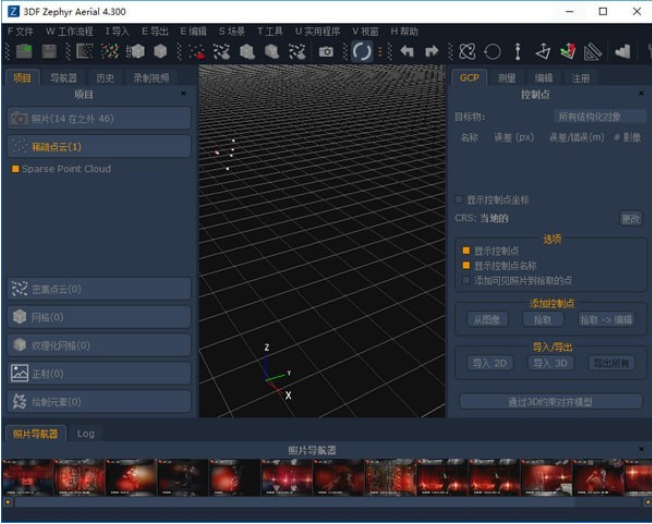This screenshot has height=524, width=652.
Task: Click the photo navigator horizontal scrollbar
Action: (x=325, y=502)
